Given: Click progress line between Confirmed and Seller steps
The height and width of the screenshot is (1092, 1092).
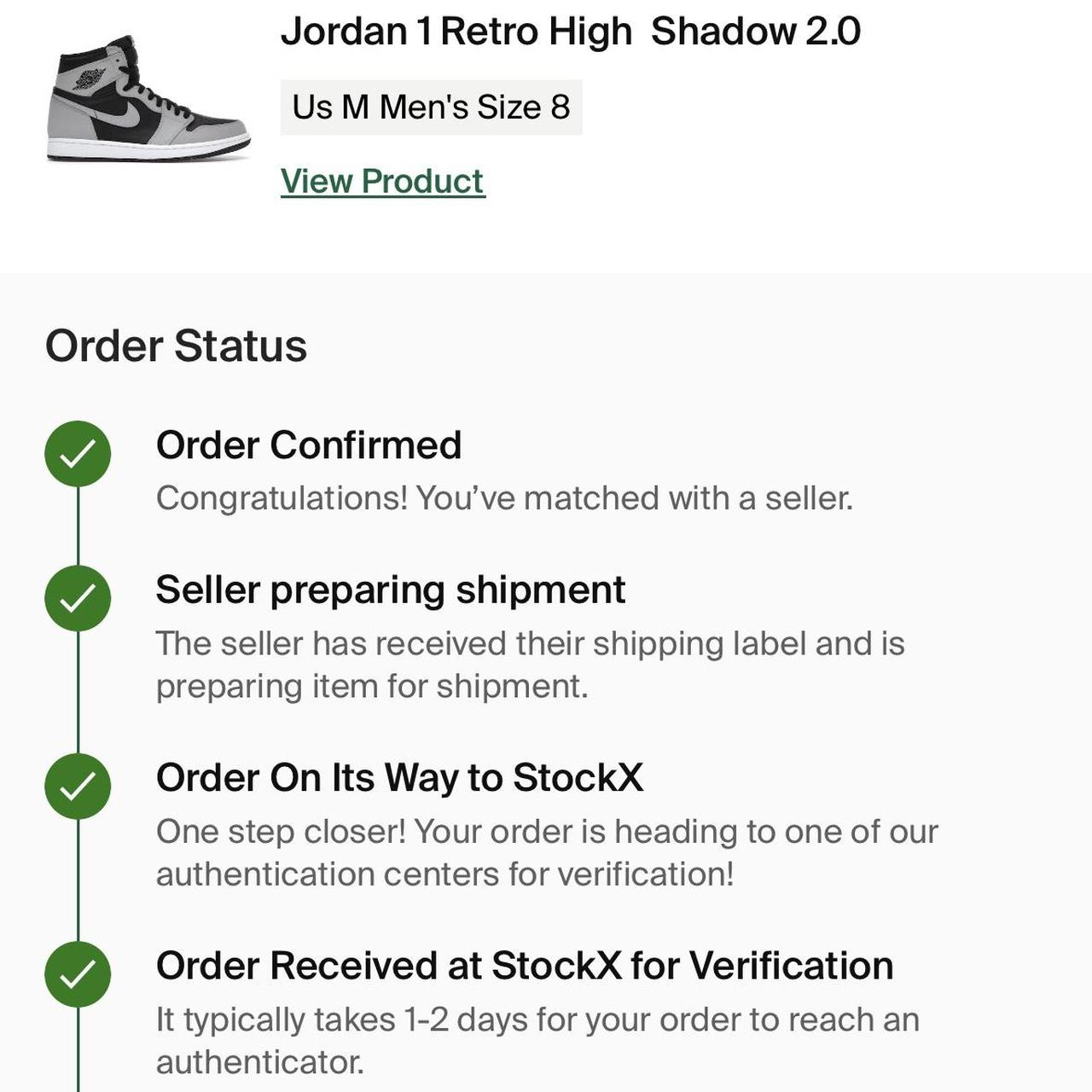Looking at the screenshot, I should [78, 526].
